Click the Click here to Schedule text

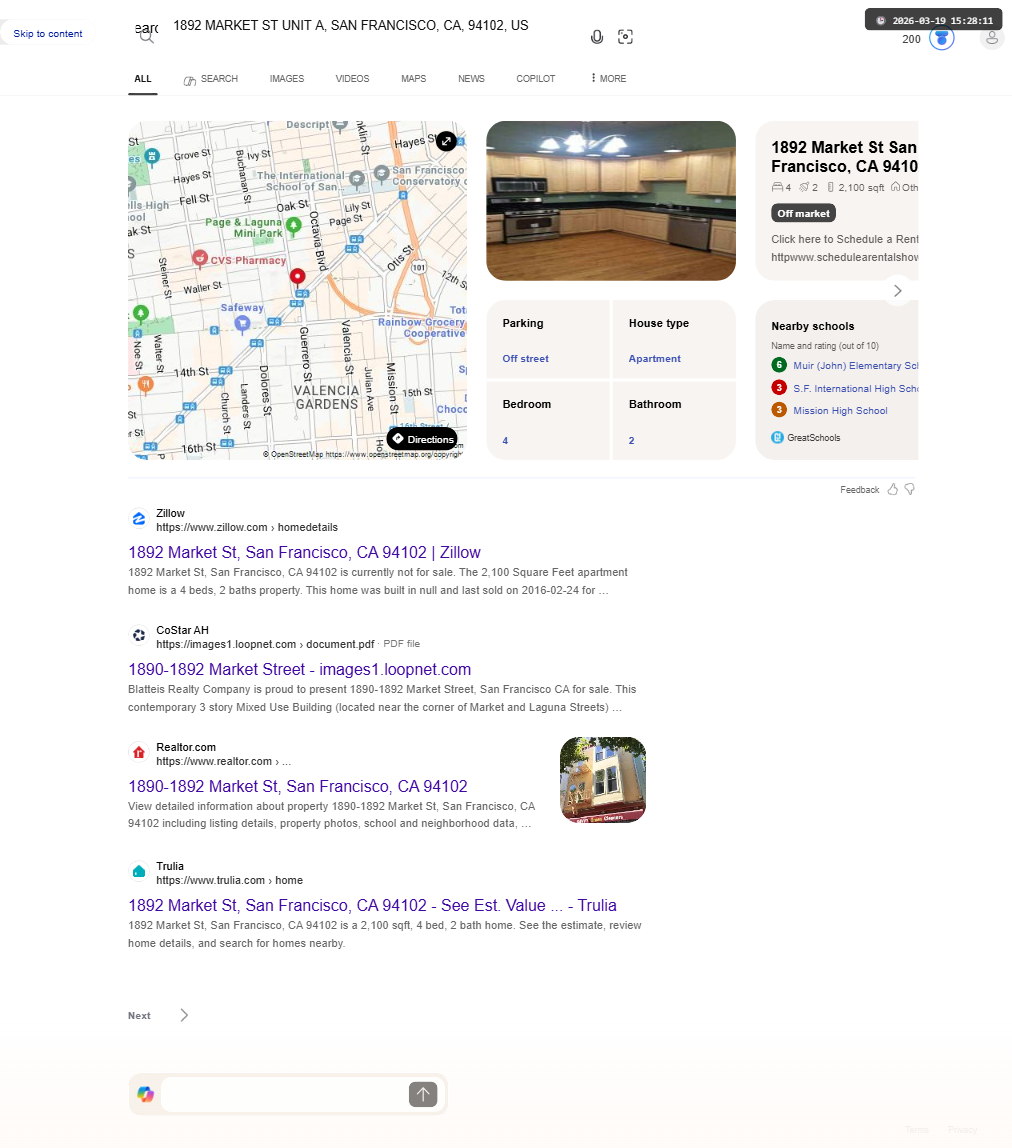point(844,239)
